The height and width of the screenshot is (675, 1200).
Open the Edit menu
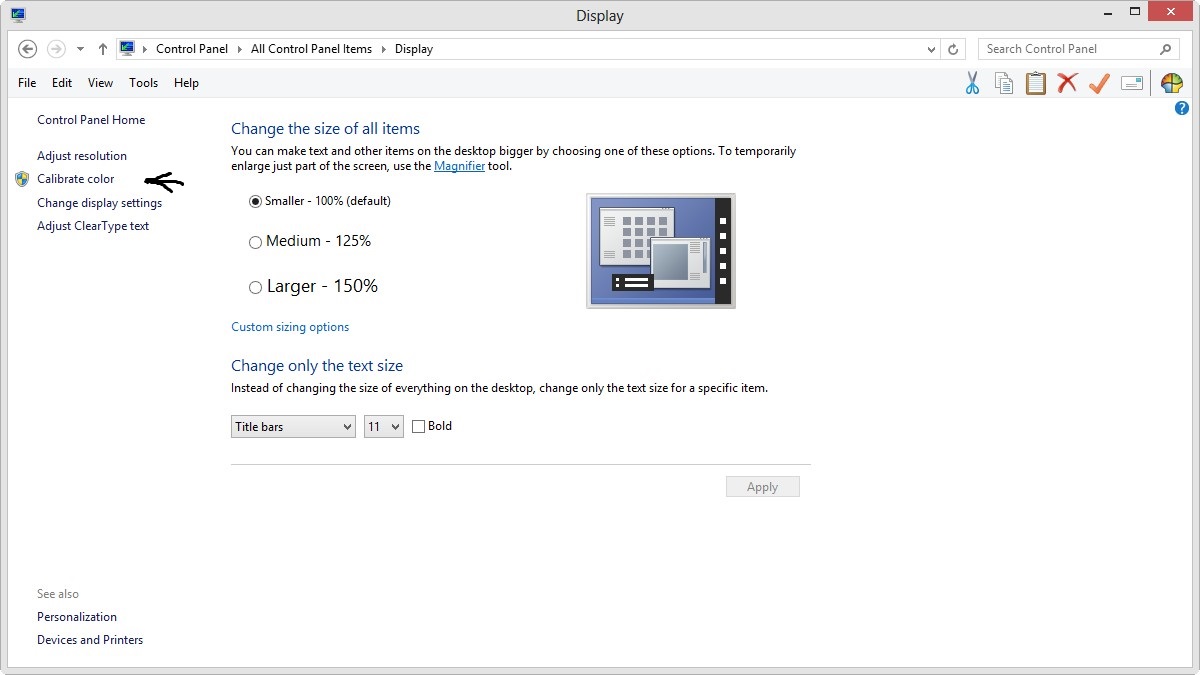62,83
